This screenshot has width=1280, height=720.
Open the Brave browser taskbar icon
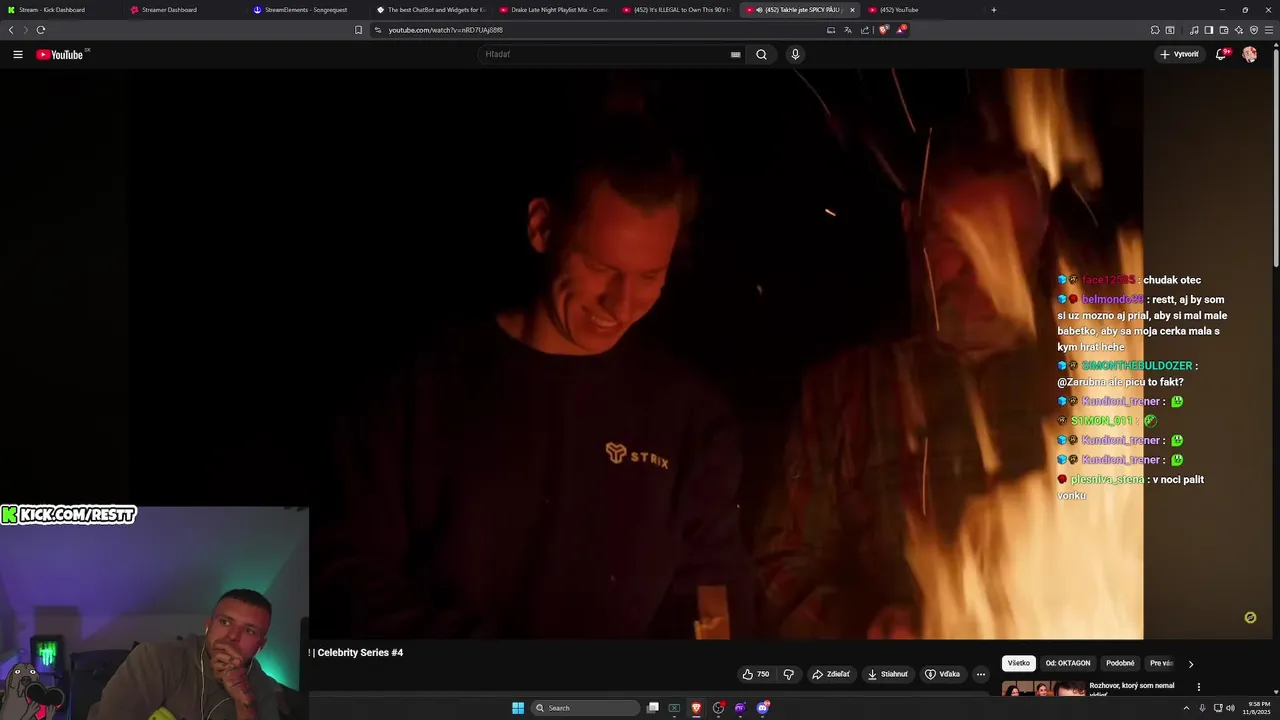click(696, 708)
